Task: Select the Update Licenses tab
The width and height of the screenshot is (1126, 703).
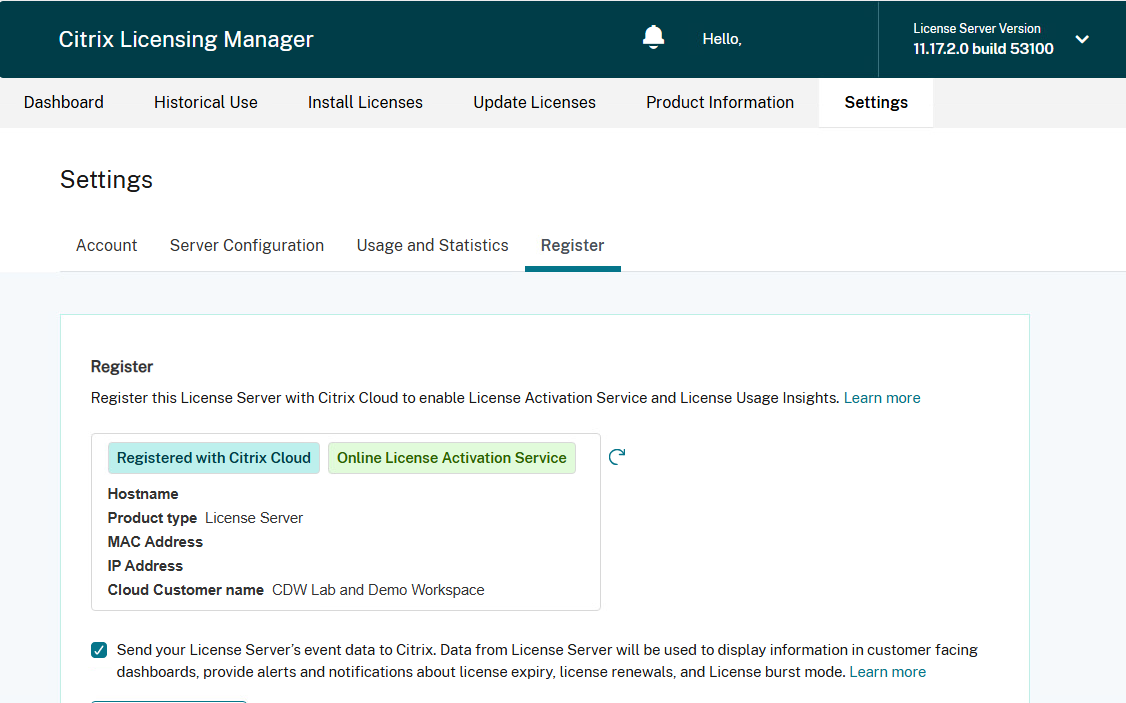Action: click(534, 102)
